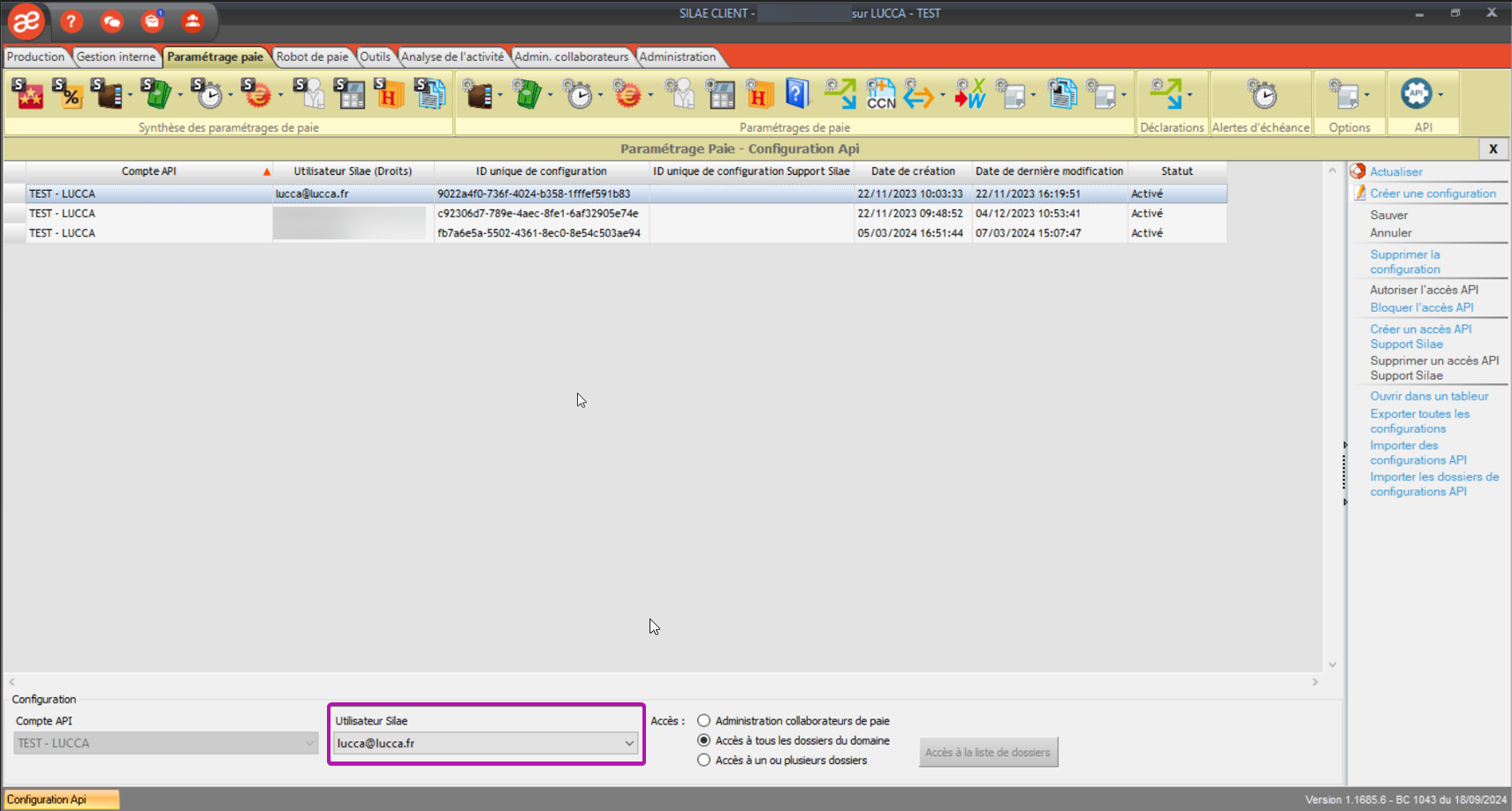1512x811 pixels.
Task: Click the S-badged green banknotes icon
Action: pos(157,94)
